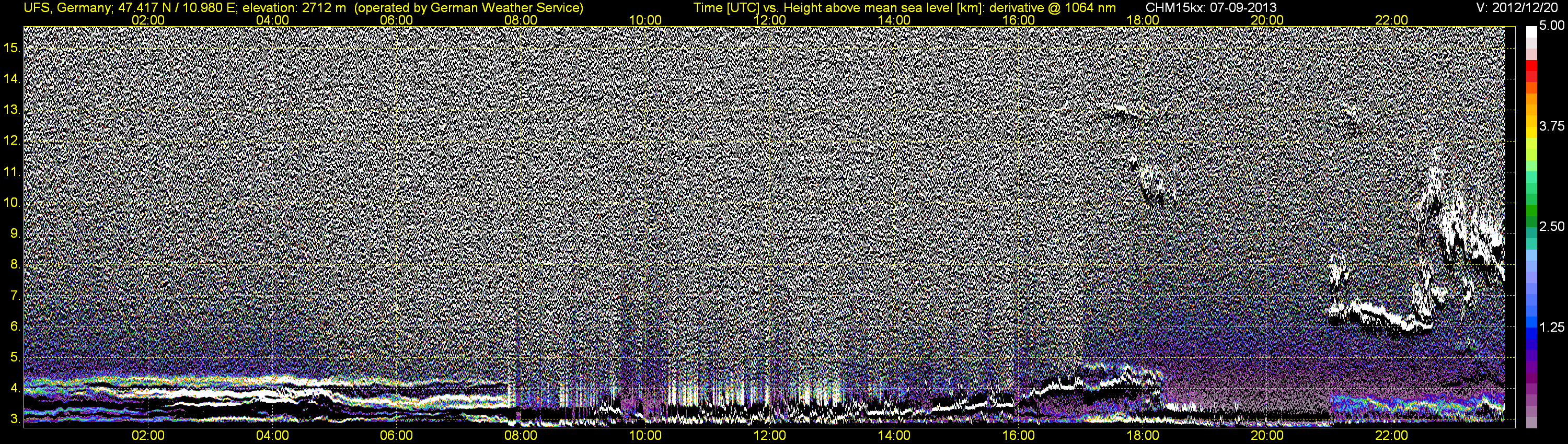Click the '10:00' label on the top time axis
1568x444 pixels.
645,20
